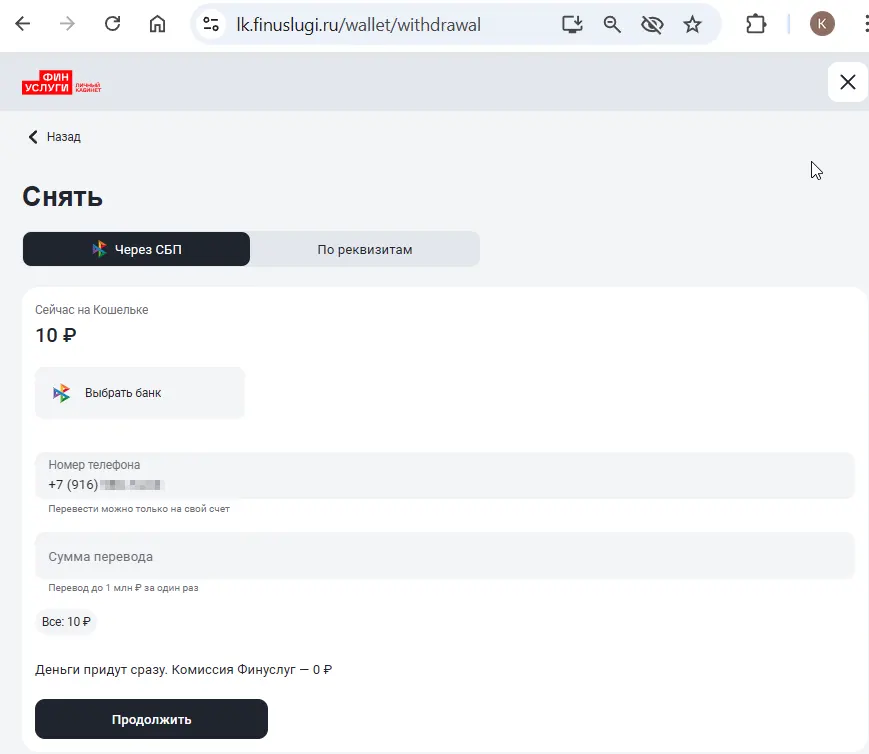The height and width of the screenshot is (754, 869).
Task: Open the zoom magnifier icon
Action: tap(612, 24)
